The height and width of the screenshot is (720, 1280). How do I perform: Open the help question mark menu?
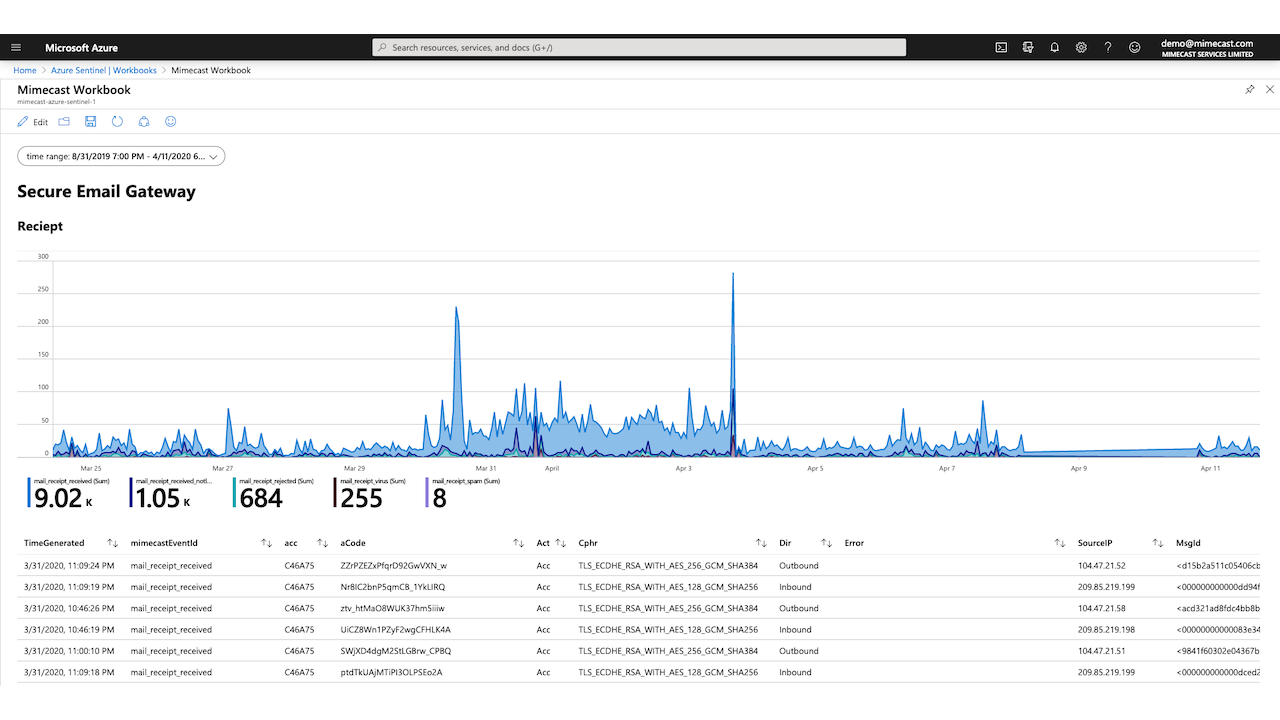1107,47
